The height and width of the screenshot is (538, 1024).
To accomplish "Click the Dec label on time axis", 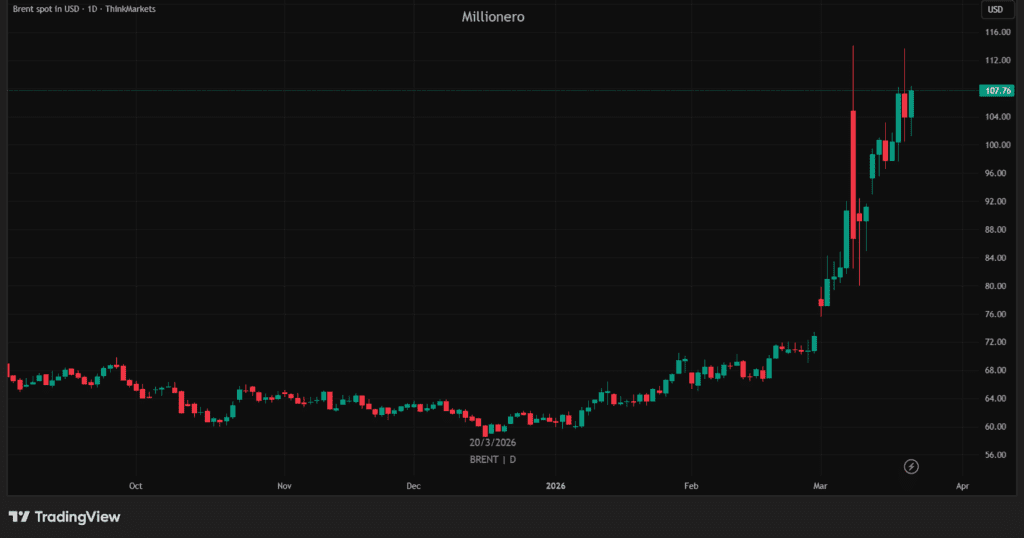I will click(x=414, y=486).
